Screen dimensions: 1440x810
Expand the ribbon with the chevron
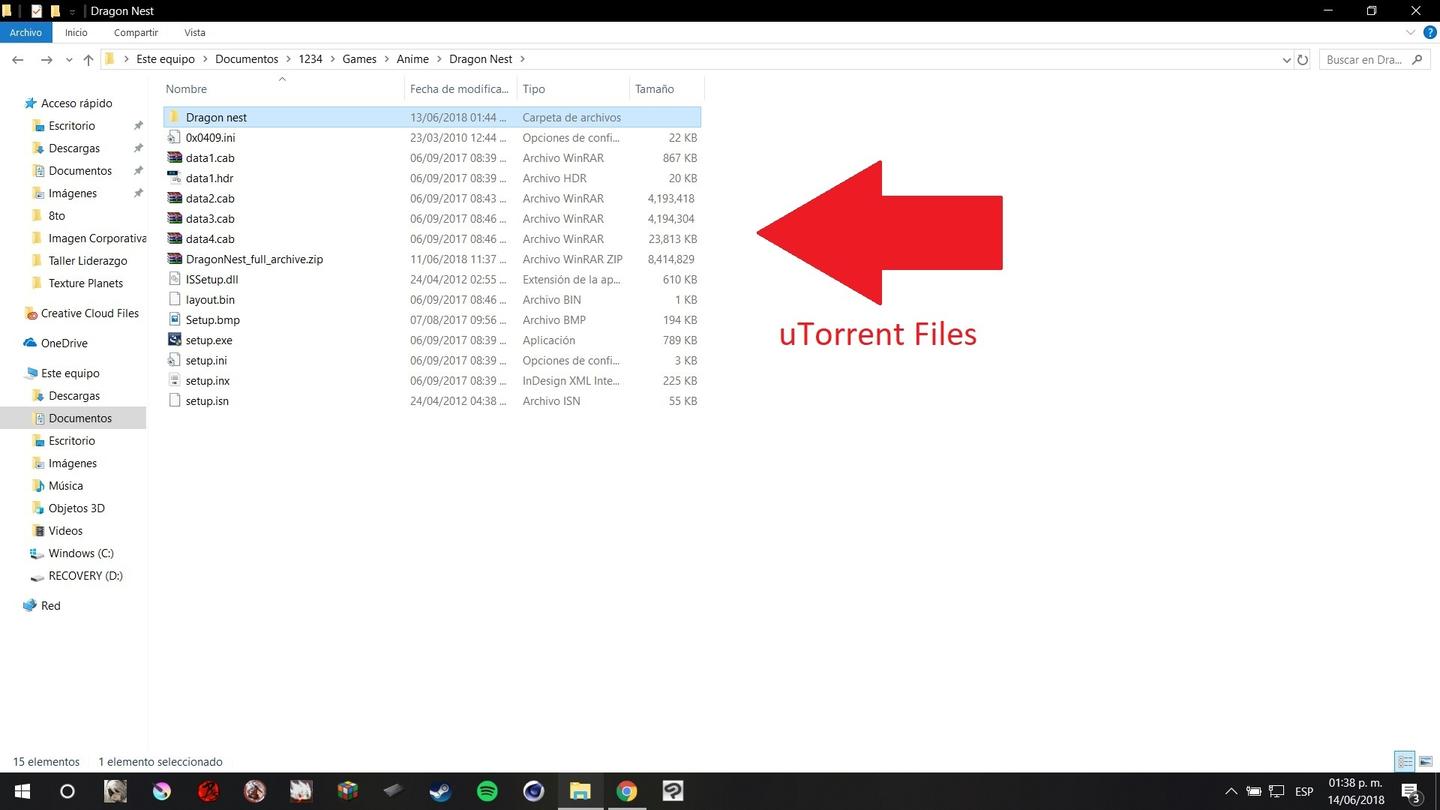pos(1412,32)
